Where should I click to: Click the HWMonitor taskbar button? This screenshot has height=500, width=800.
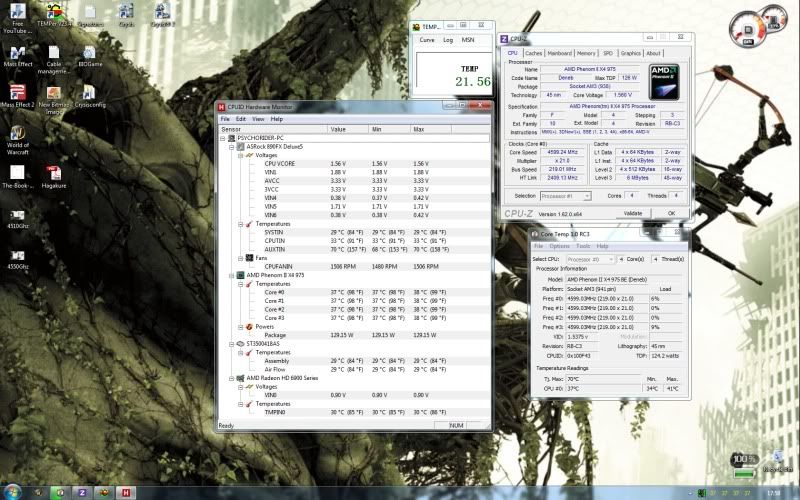click(126, 492)
